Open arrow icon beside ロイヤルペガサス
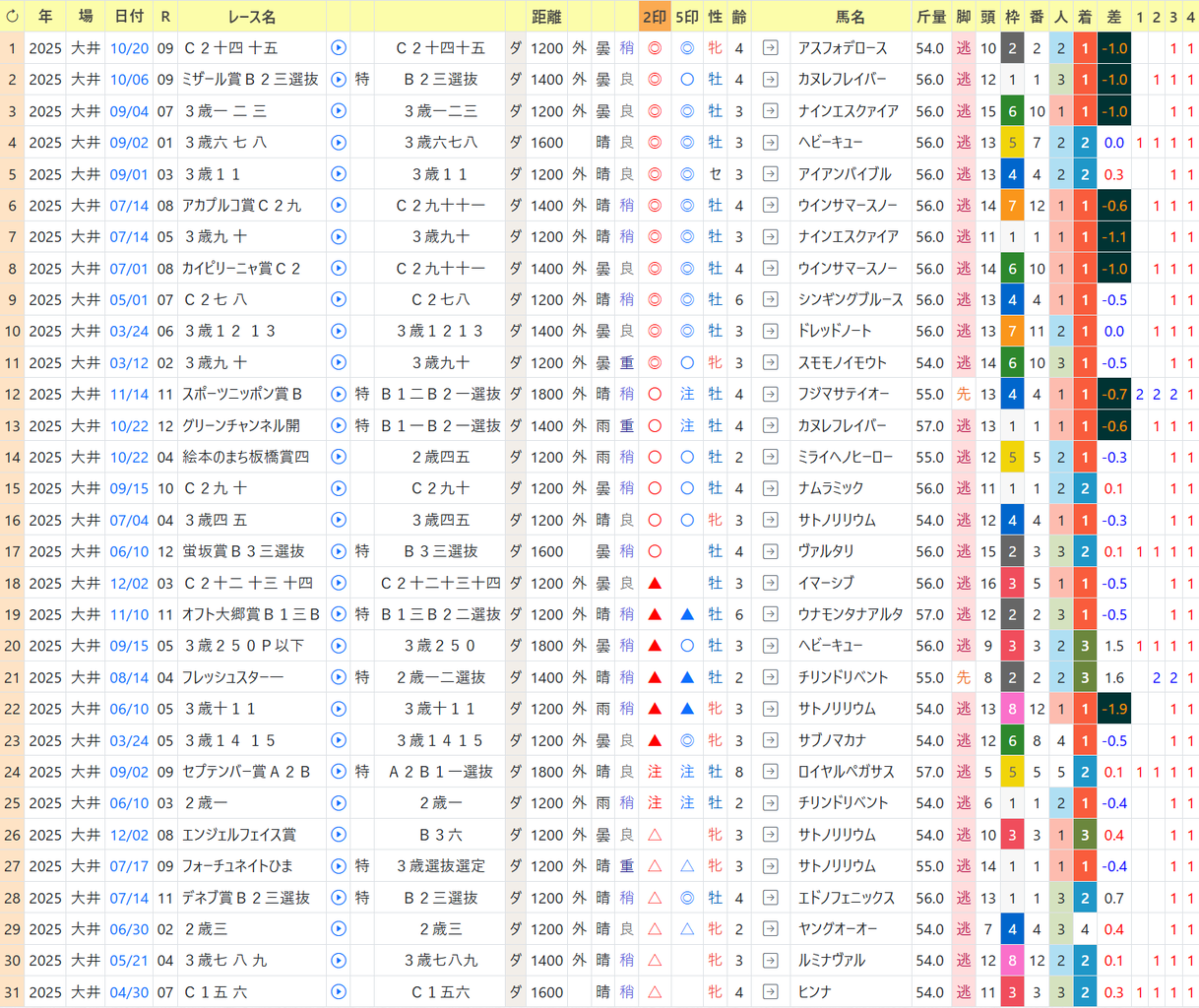 click(771, 772)
